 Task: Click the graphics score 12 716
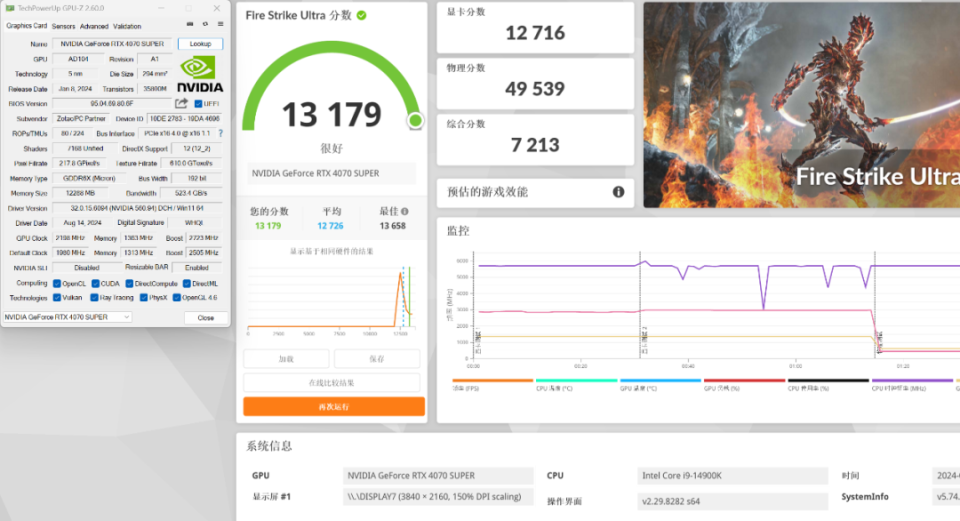pyautogui.click(x=535, y=33)
